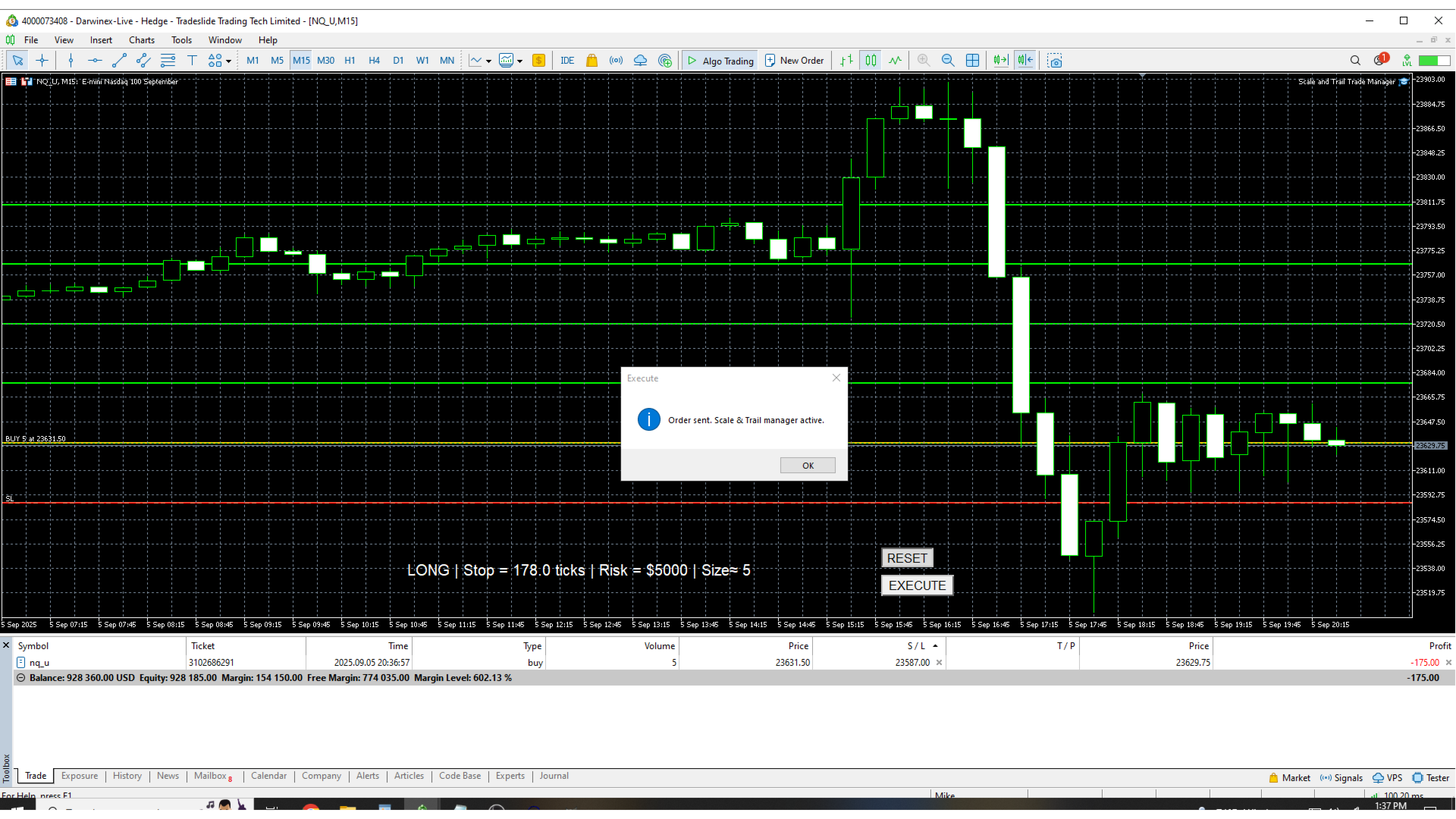Zoom out the chart
This screenshot has height=819, width=1456.
(x=948, y=61)
